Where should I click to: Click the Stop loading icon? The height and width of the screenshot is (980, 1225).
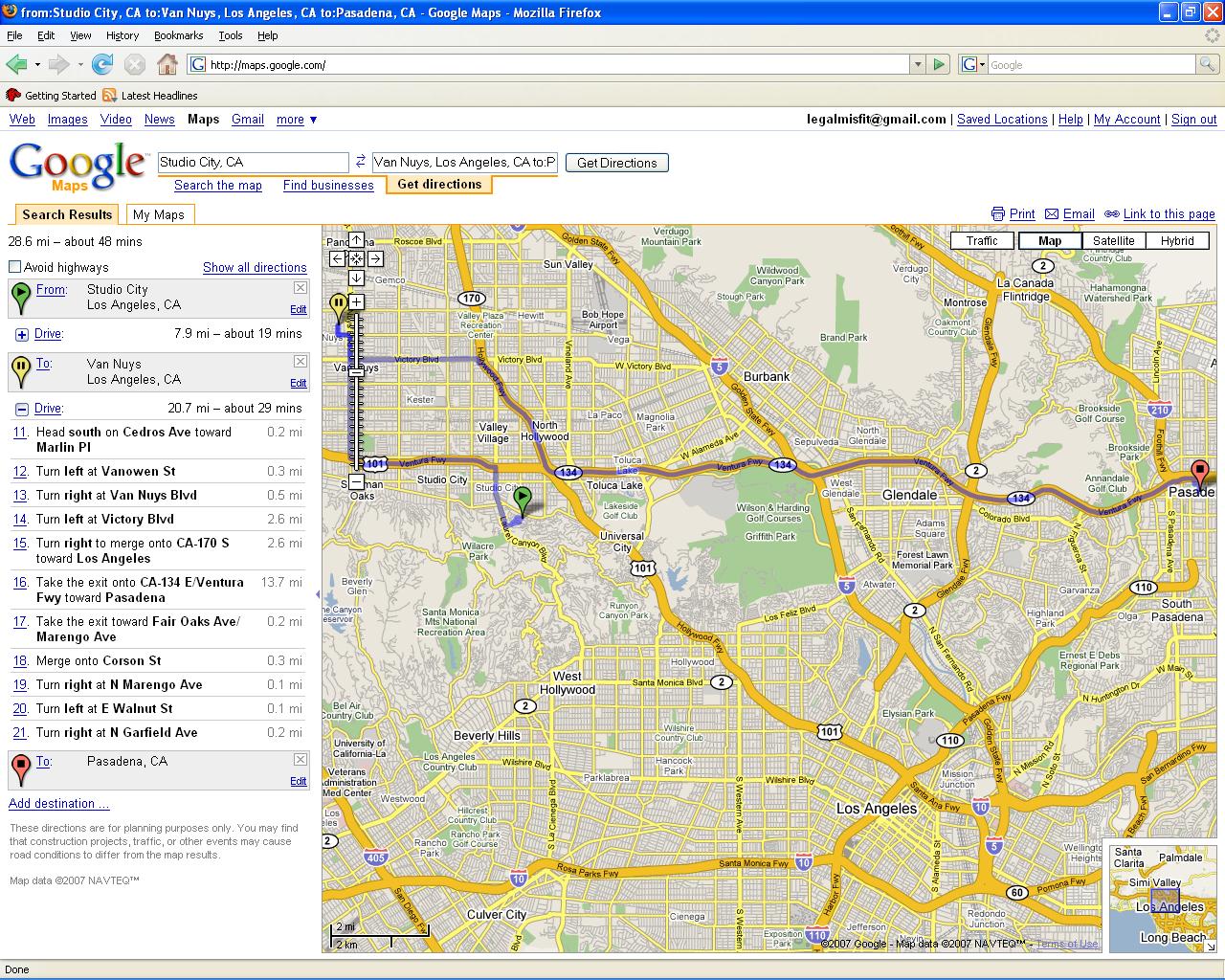tap(135, 64)
